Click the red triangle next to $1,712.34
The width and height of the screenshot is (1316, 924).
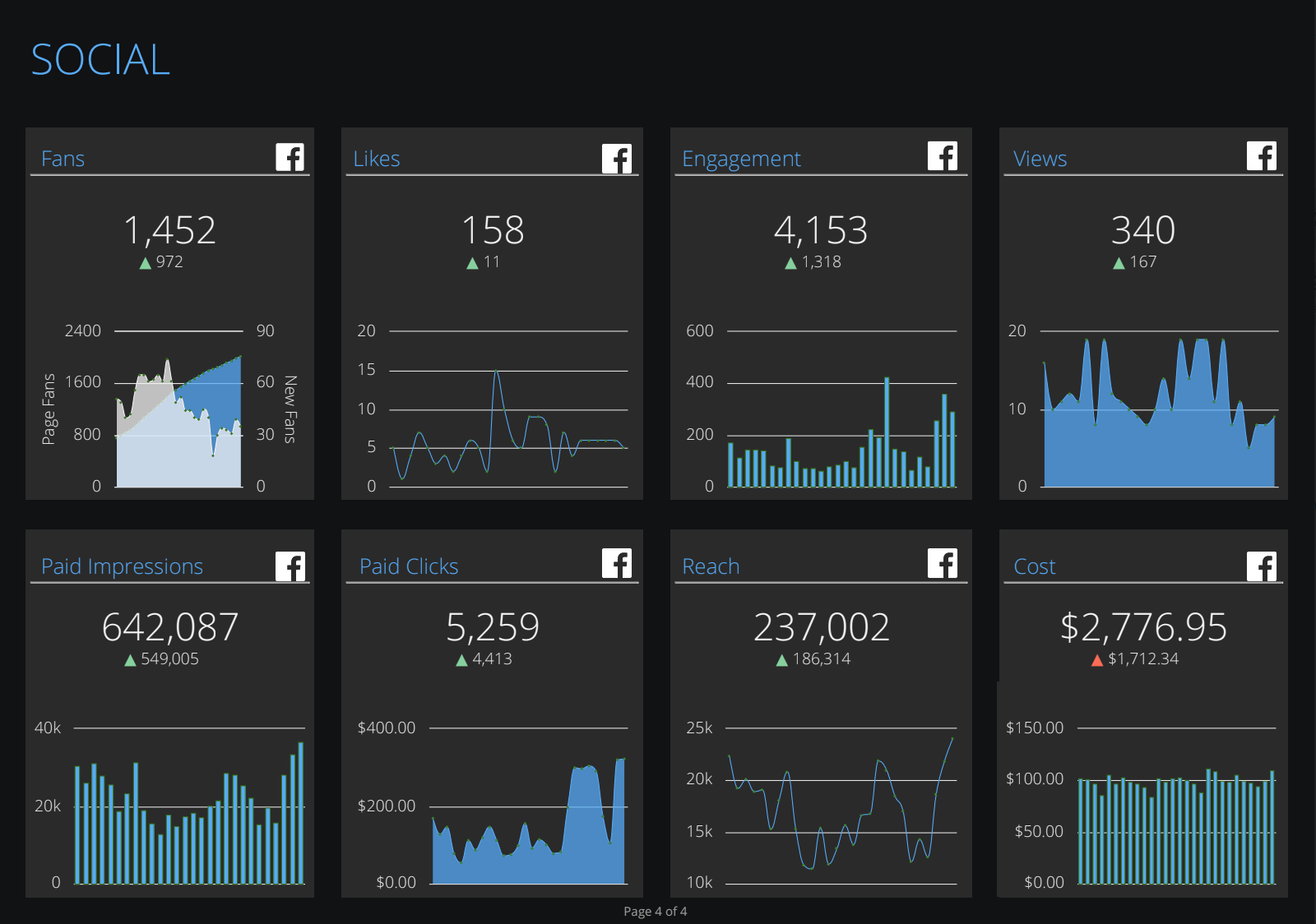(x=1098, y=658)
